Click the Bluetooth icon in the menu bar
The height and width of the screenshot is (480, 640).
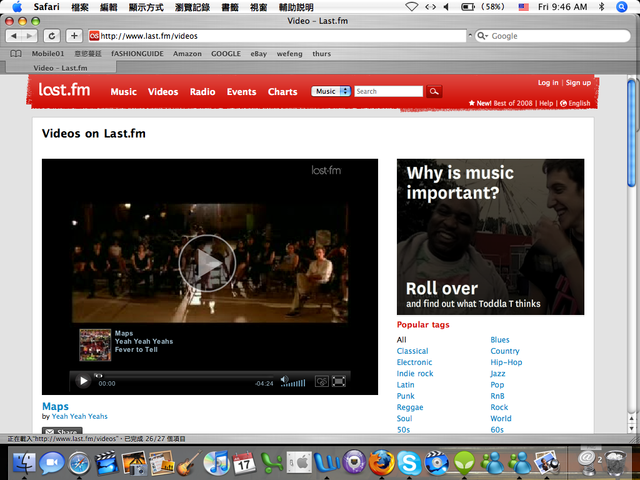click(x=601, y=7)
